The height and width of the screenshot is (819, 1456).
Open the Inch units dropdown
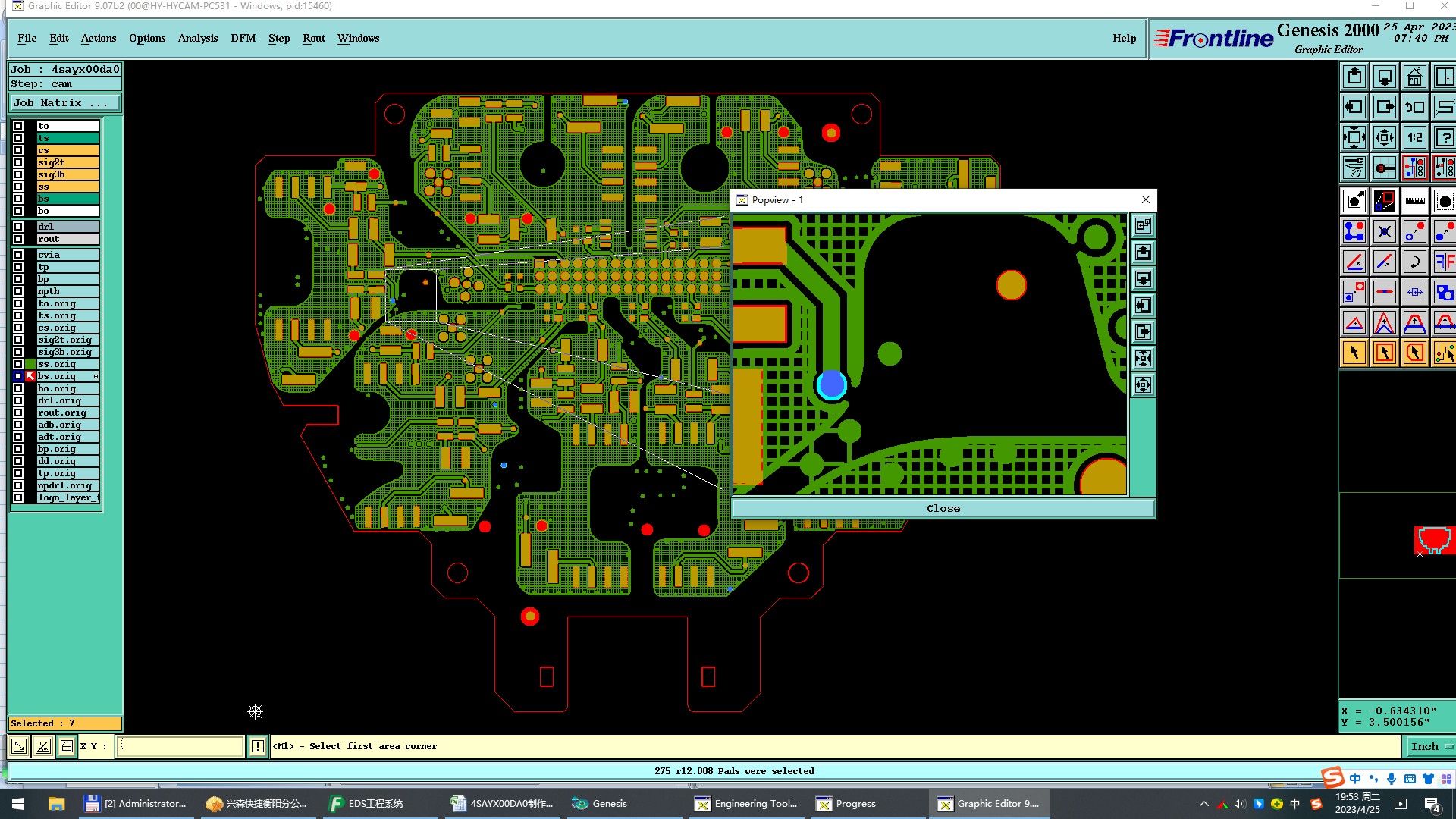[1430, 746]
